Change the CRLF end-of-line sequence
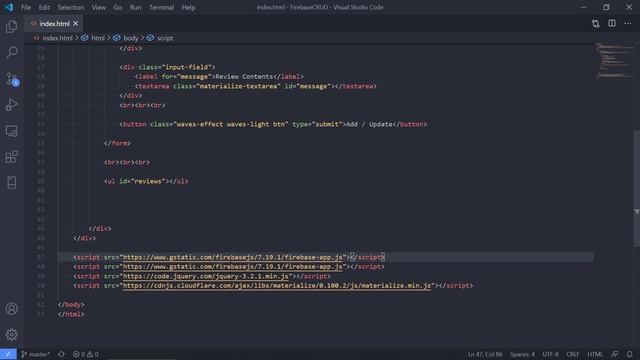 tap(572, 354)
